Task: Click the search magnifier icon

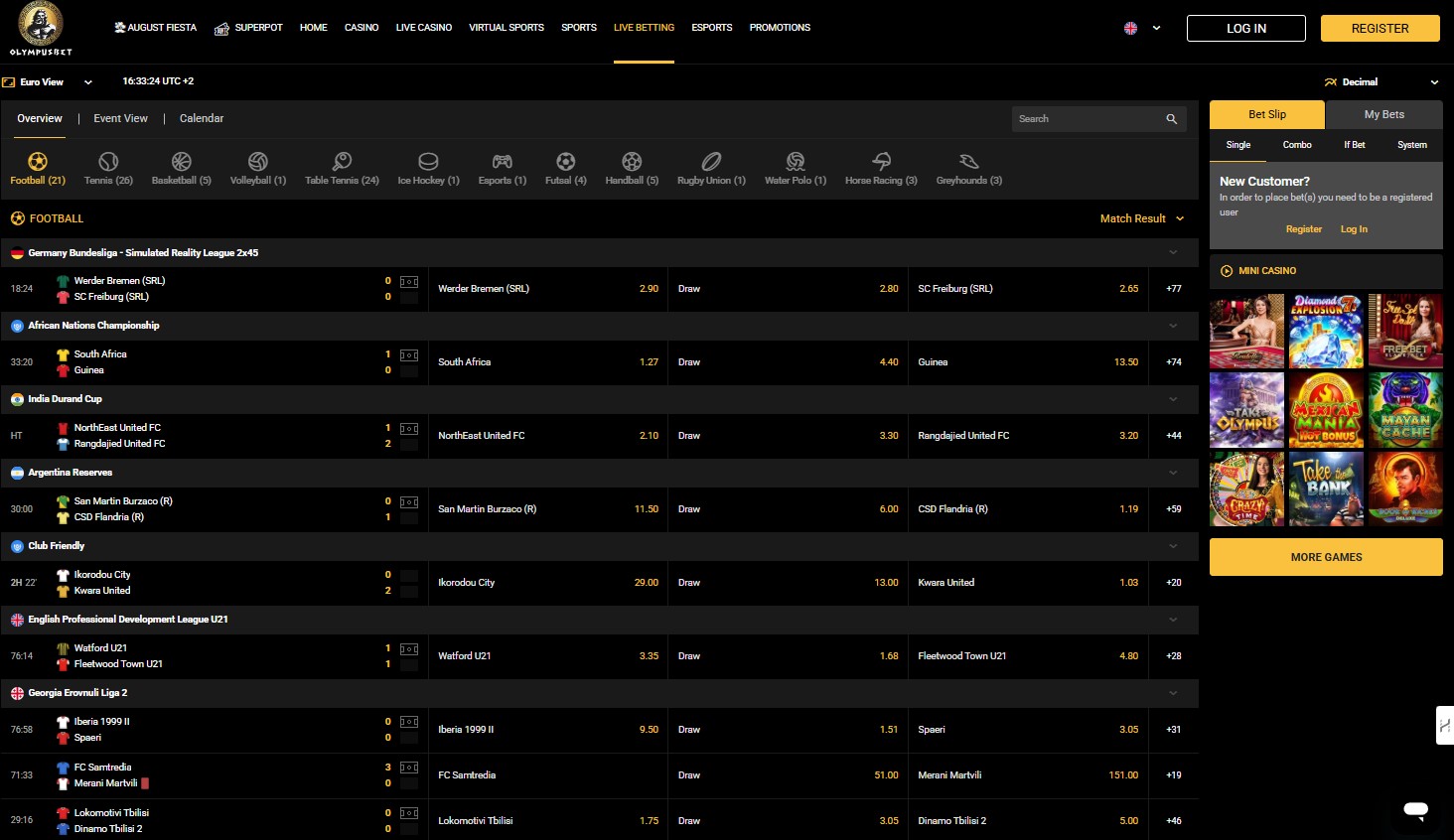Action: click(1172, 119)
